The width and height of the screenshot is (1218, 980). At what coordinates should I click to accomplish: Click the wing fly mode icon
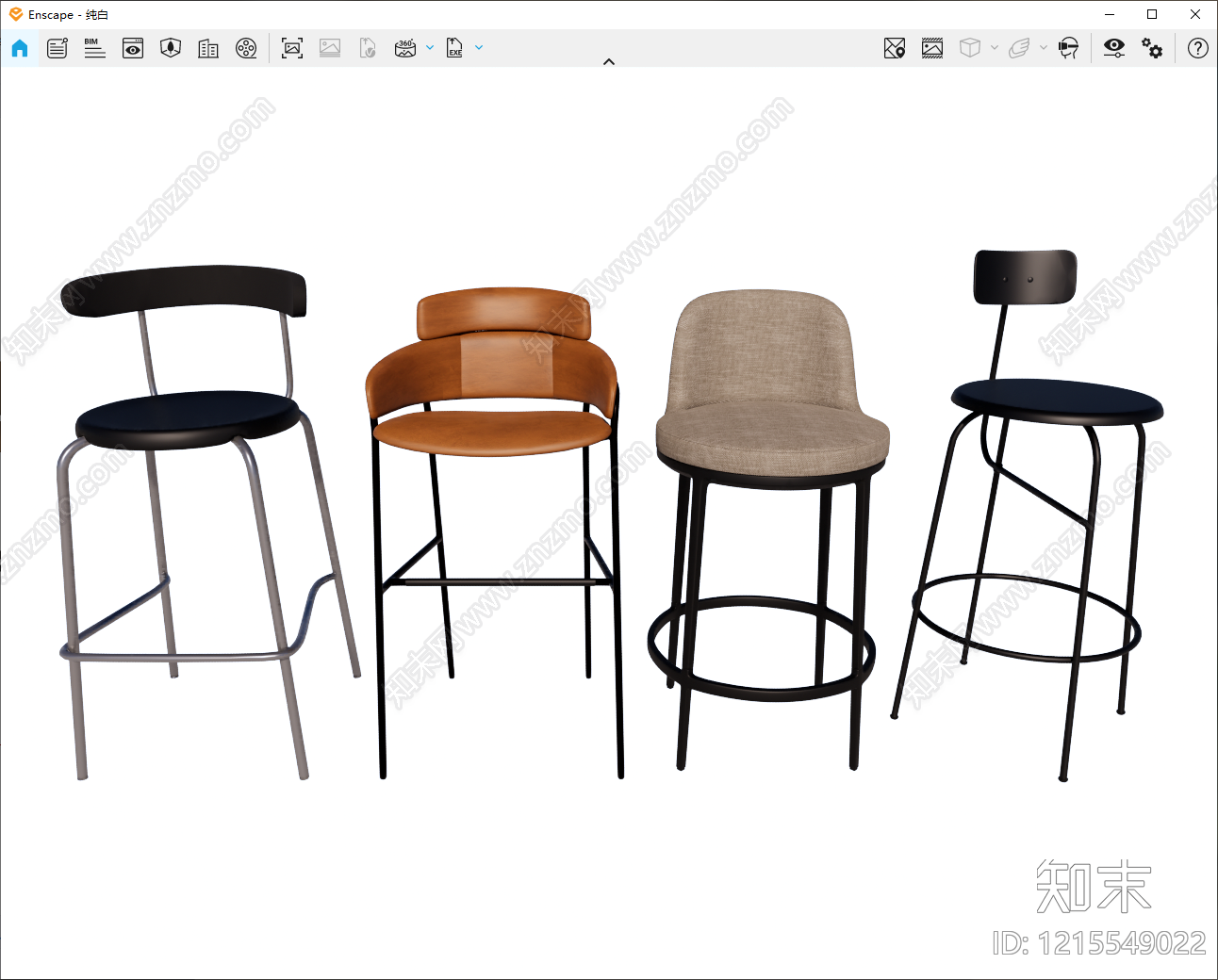click(1019, 48)
